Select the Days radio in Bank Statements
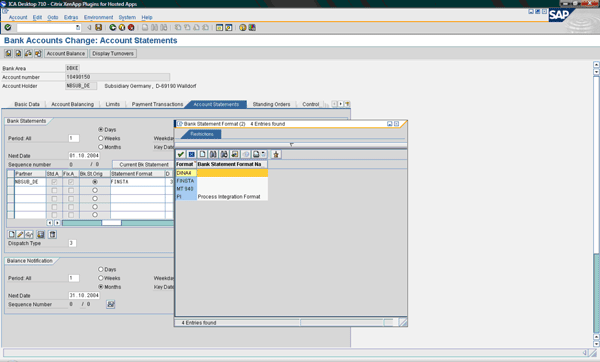Screen dimensions: 600x362 pos(101,130)
